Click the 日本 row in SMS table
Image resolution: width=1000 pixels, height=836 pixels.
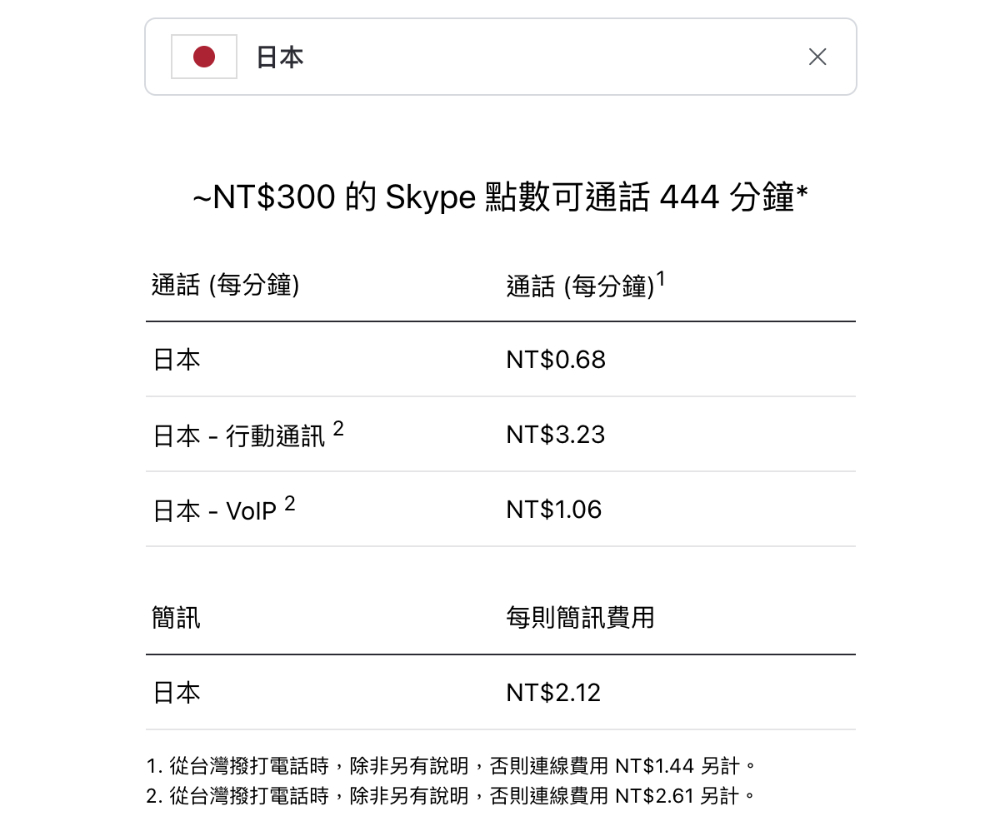click(x=501, y=693)
